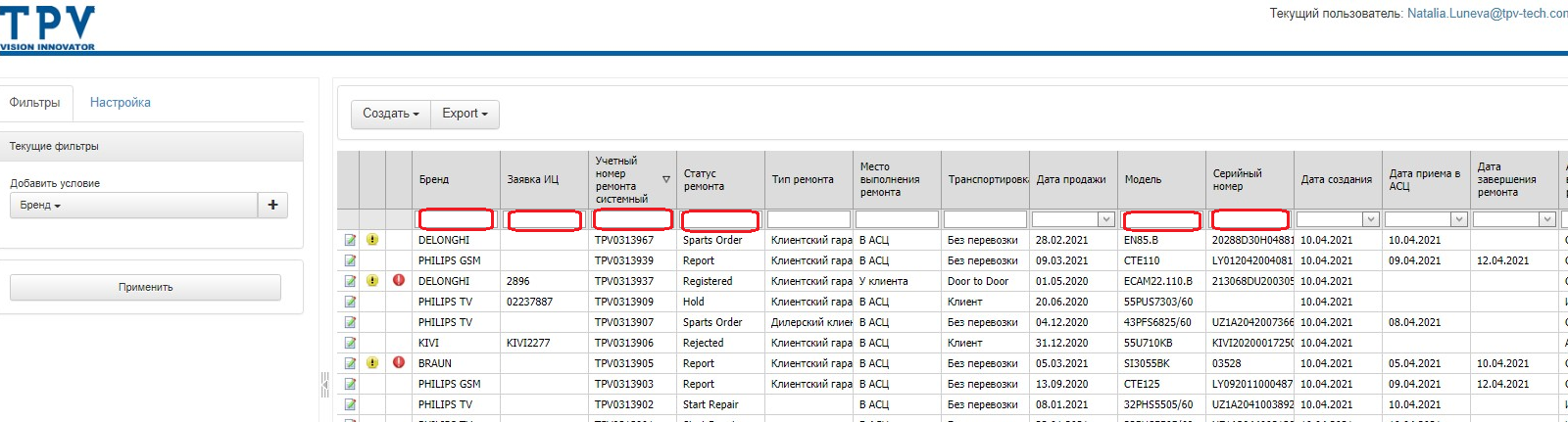Focus the Заявка ИЦ filter input

coord(544,219)
